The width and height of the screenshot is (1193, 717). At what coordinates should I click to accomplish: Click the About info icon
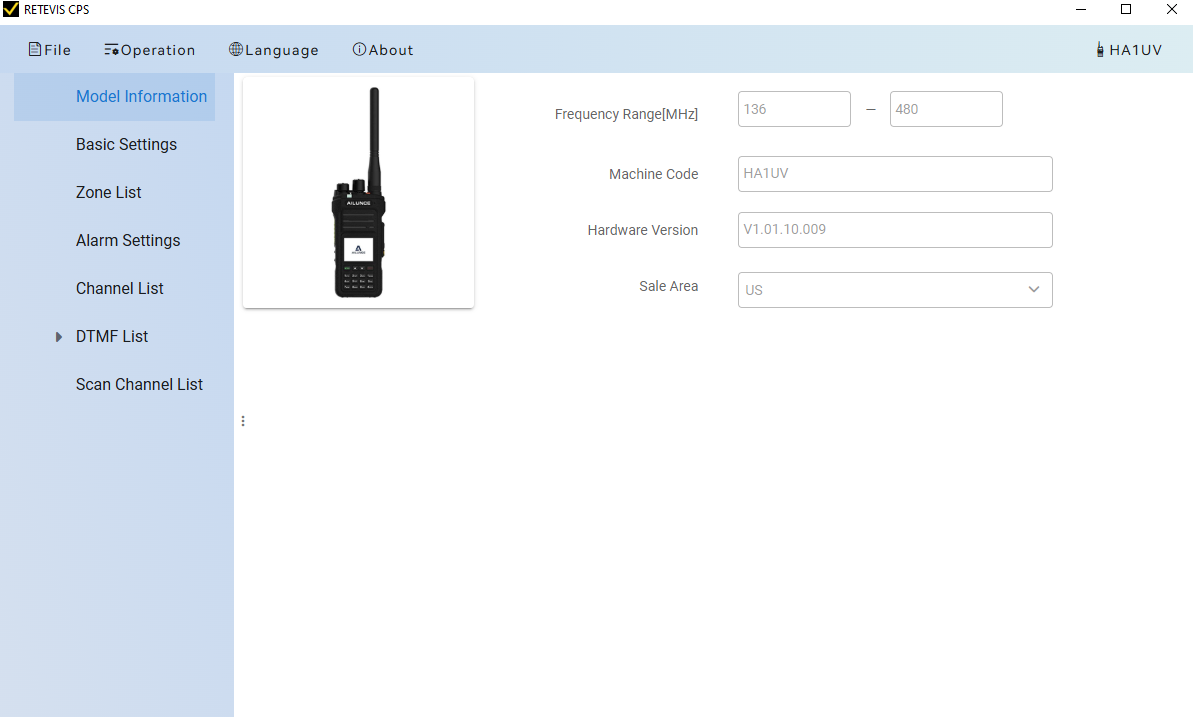(359, 50)
